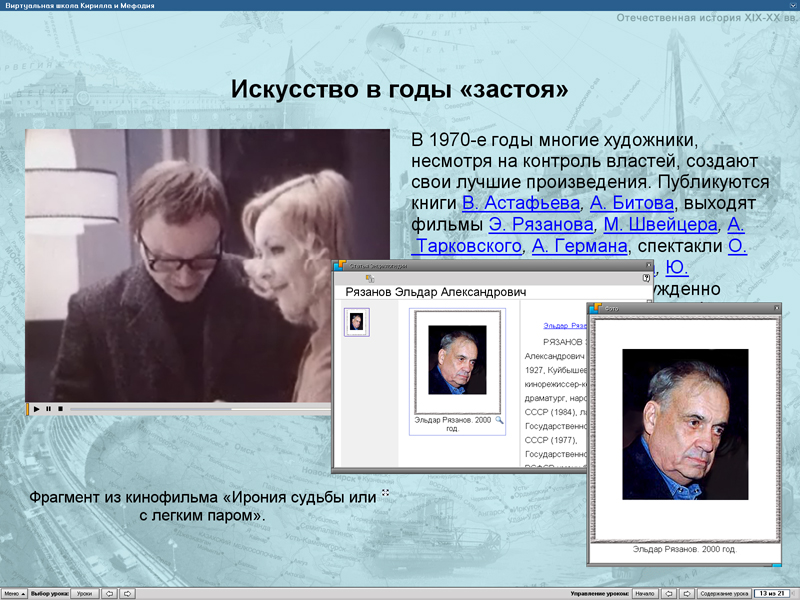Click the previous-lesson arrow next to Начало
Viewport: 800px width, 600px height.
pos(669,592)
